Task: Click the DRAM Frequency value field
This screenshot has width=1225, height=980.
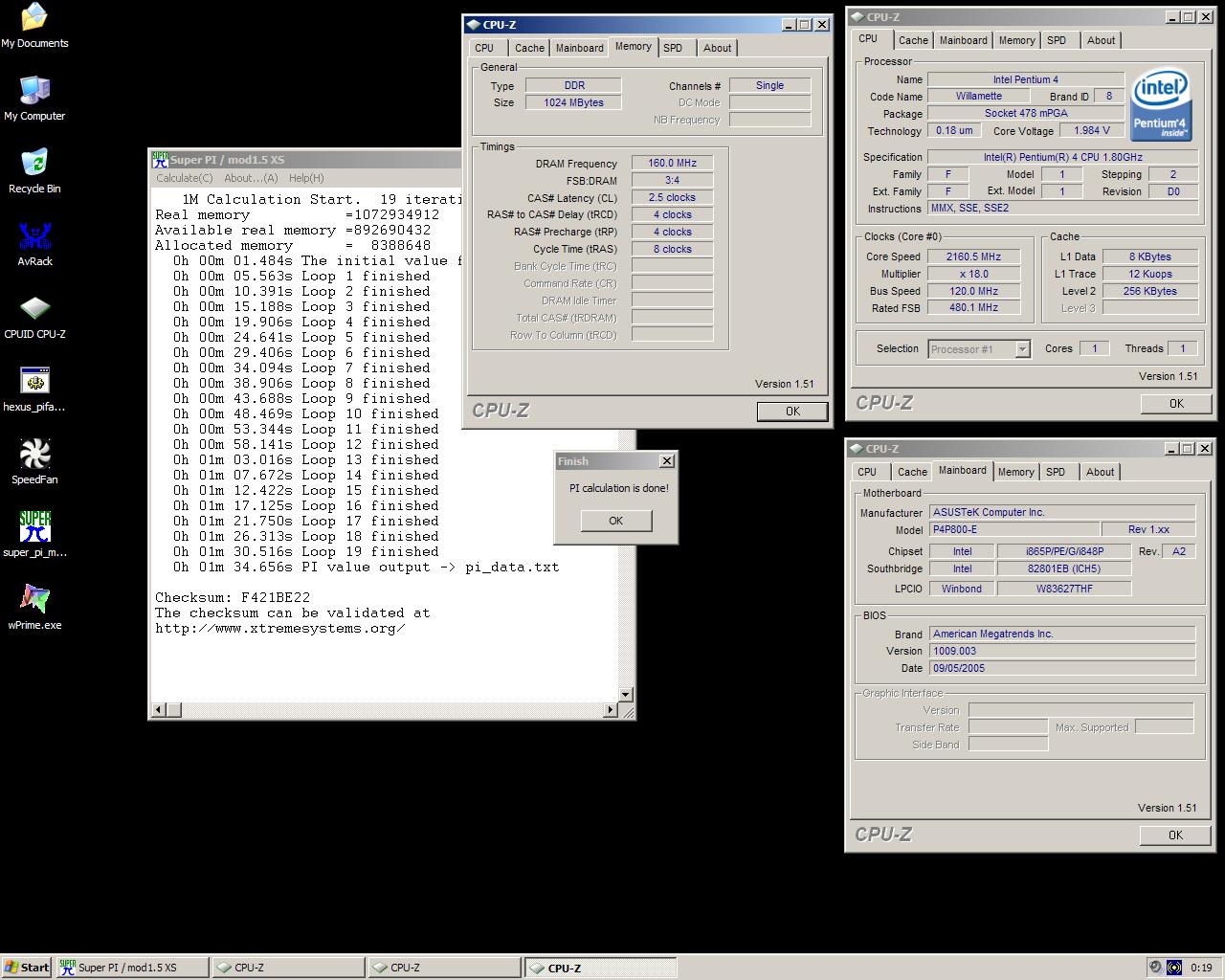Action: (x=672, y=164)
